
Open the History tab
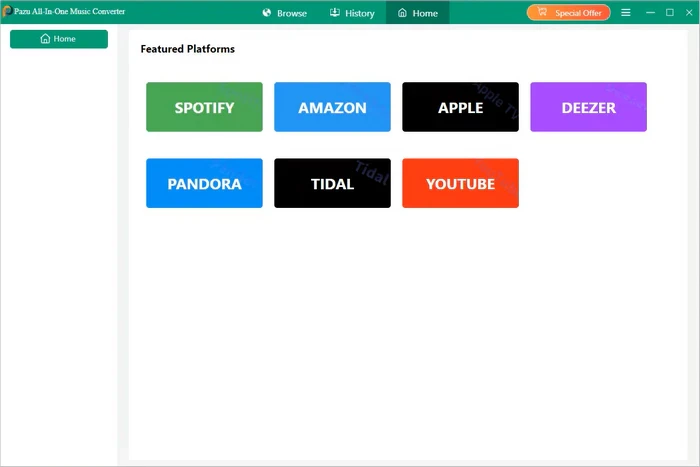coord(352,13)
